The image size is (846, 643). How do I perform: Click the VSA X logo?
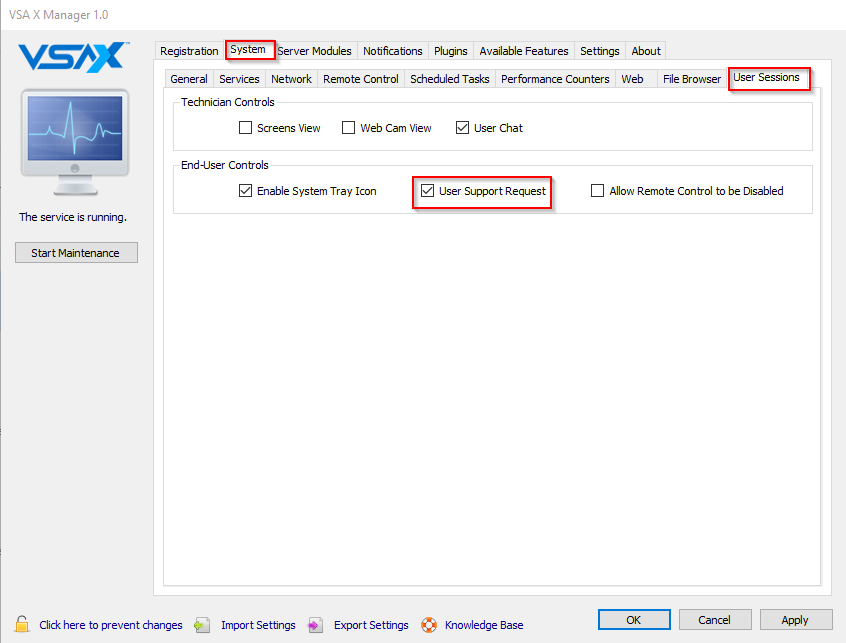(x=73, y=57)
